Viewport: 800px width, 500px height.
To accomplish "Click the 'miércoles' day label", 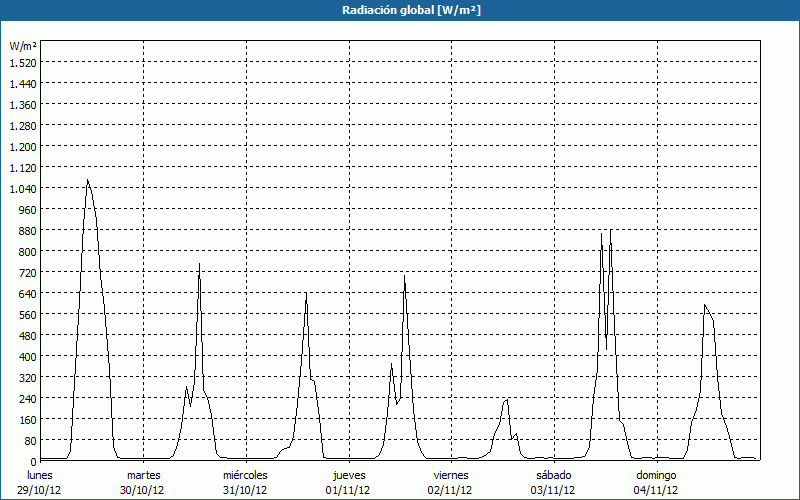I will tap(245, 475).
